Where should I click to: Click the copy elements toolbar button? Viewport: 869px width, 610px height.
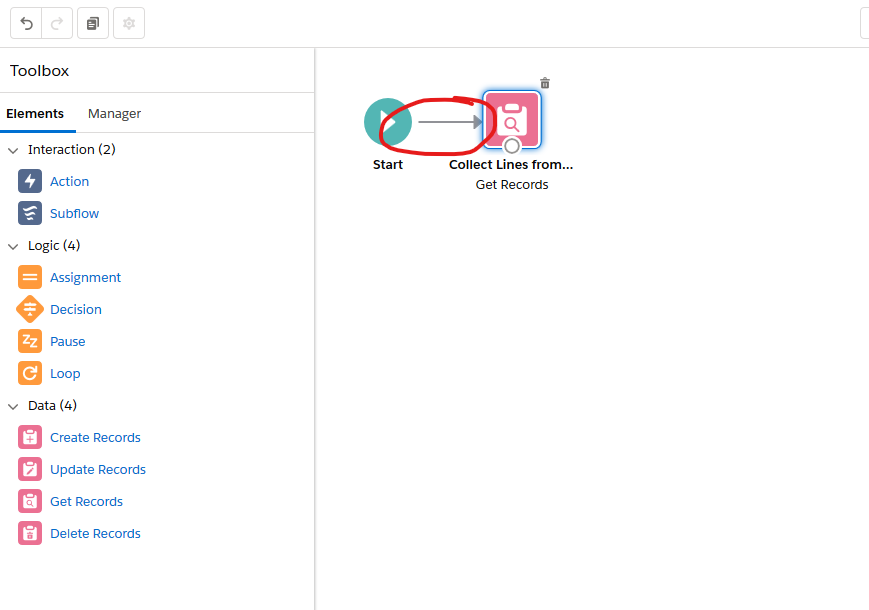93,23
